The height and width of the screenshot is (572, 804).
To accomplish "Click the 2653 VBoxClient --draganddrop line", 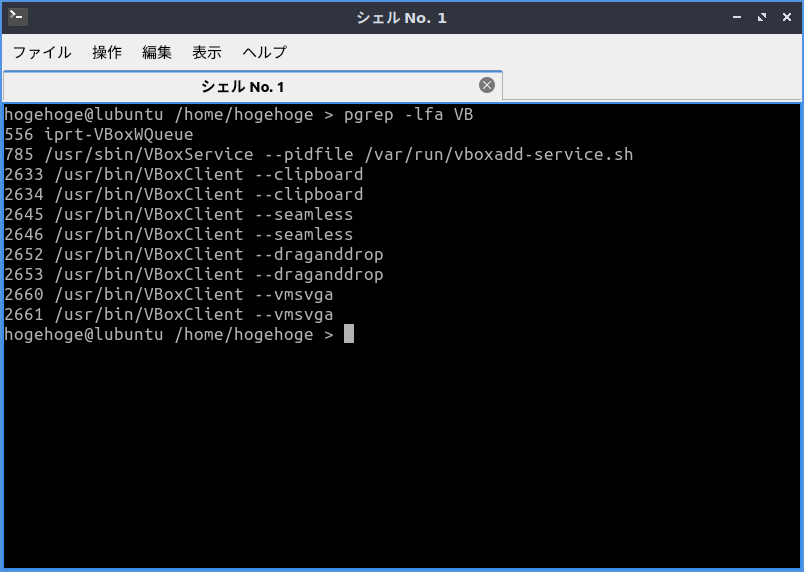I will tap(194, 274).
